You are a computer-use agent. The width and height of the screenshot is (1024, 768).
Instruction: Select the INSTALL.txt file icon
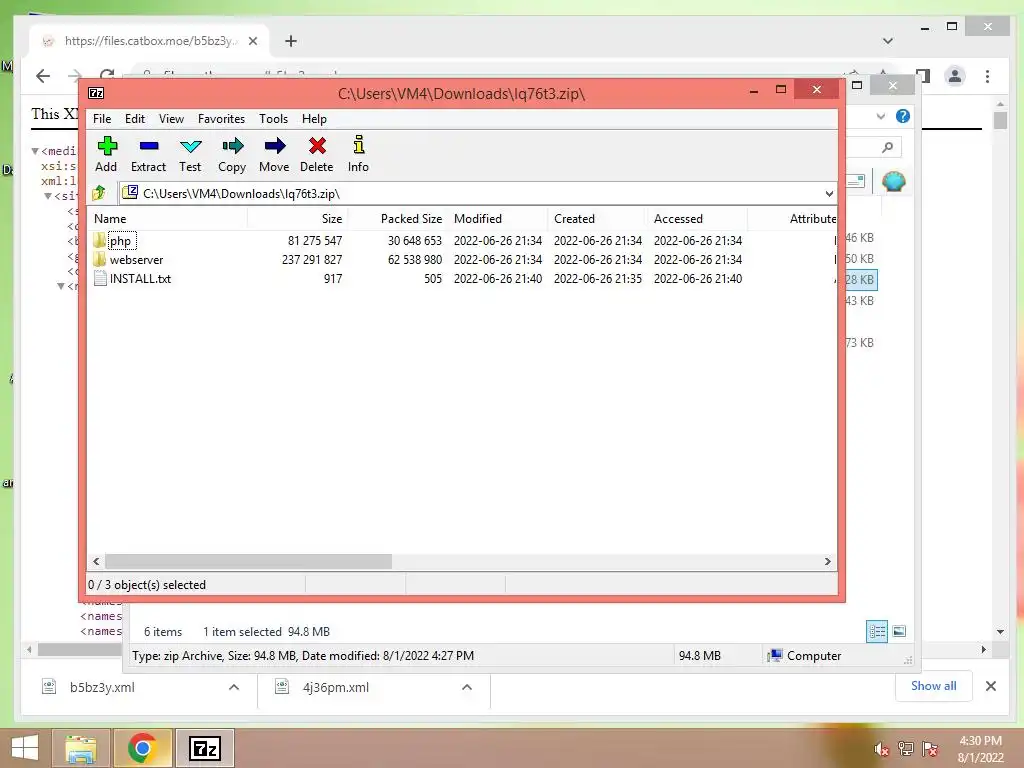100,278
